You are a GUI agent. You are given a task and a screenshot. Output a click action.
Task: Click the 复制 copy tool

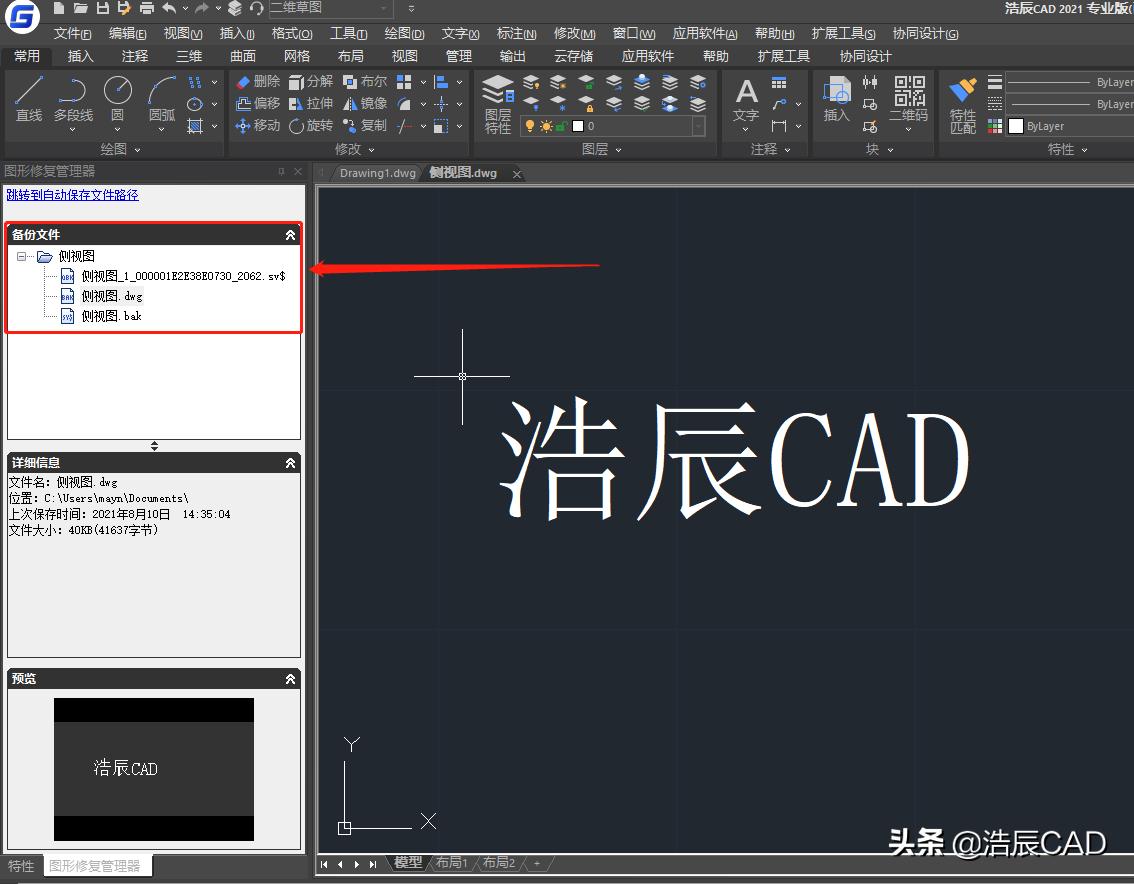[365, 126]
